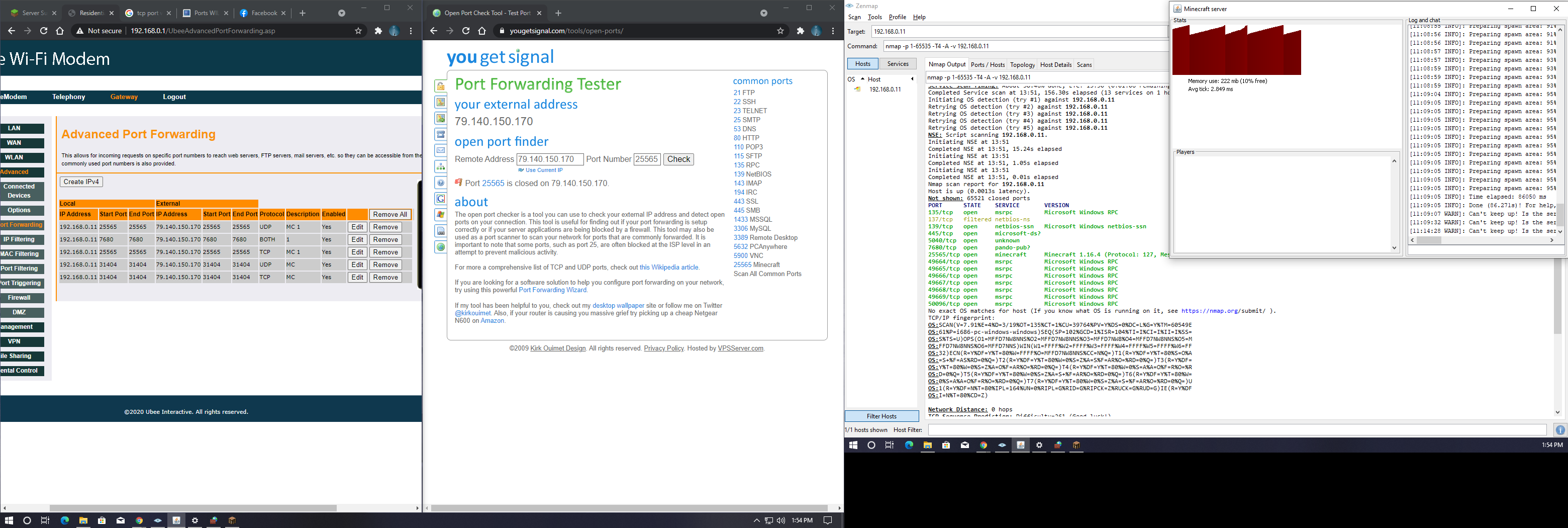The width and height of the screenshot is (1568, 528).
Task: Log out of the Ubee modem
Action: point(174,97)
